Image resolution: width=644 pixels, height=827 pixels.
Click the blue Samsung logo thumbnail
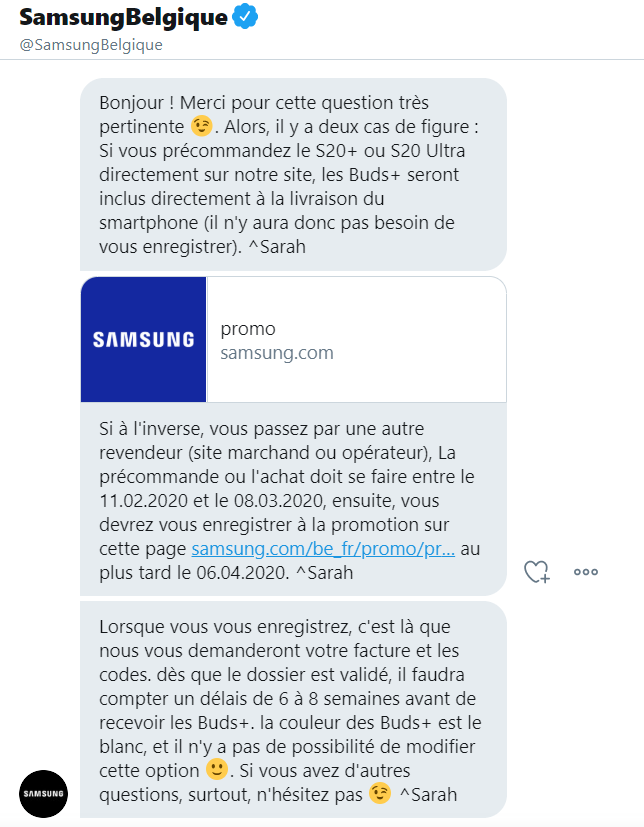point(143,340)
